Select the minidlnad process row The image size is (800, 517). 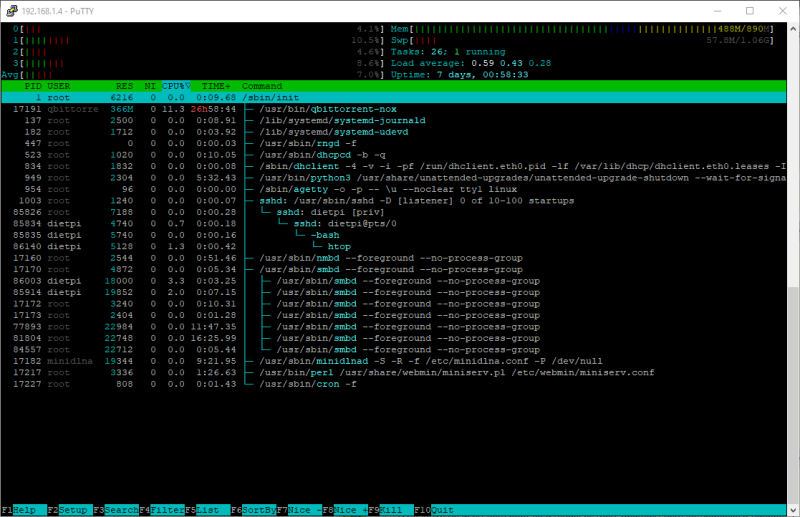[393, 361]
